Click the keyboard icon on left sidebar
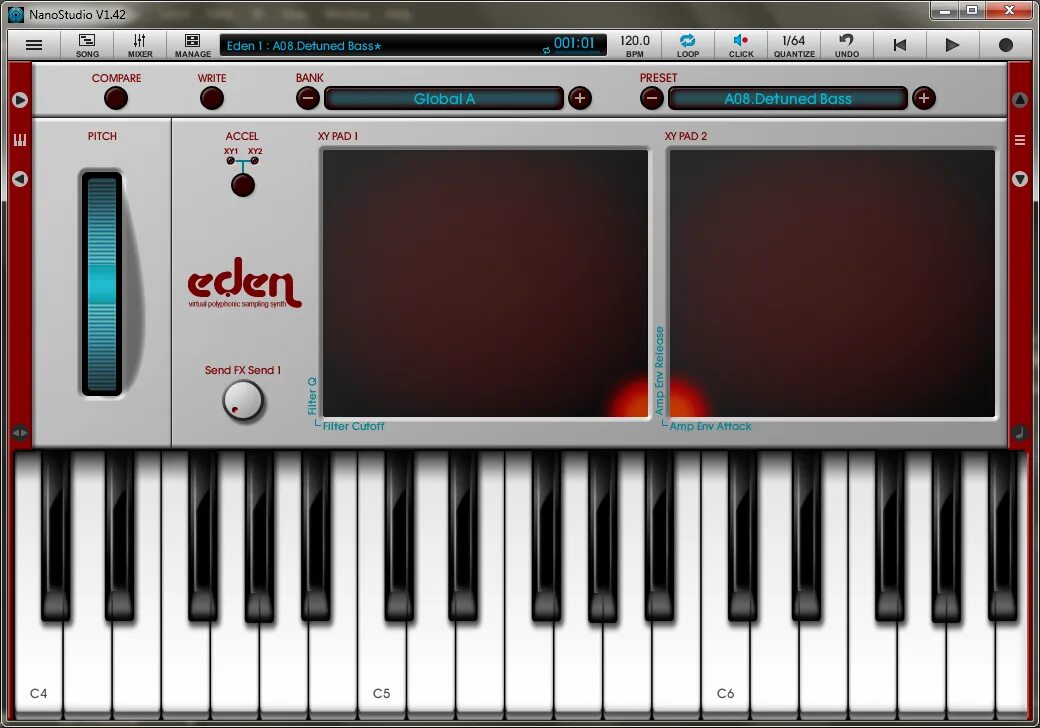The width and height of the screenshot is (1040, 728). [x=20, y=140]
